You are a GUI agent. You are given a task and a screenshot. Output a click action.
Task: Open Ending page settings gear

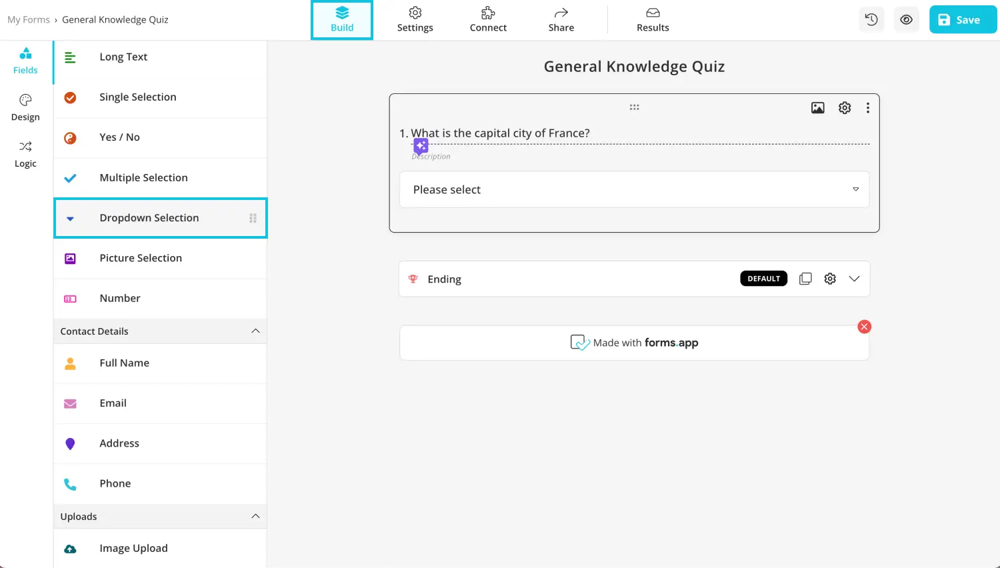click(830, 279)
